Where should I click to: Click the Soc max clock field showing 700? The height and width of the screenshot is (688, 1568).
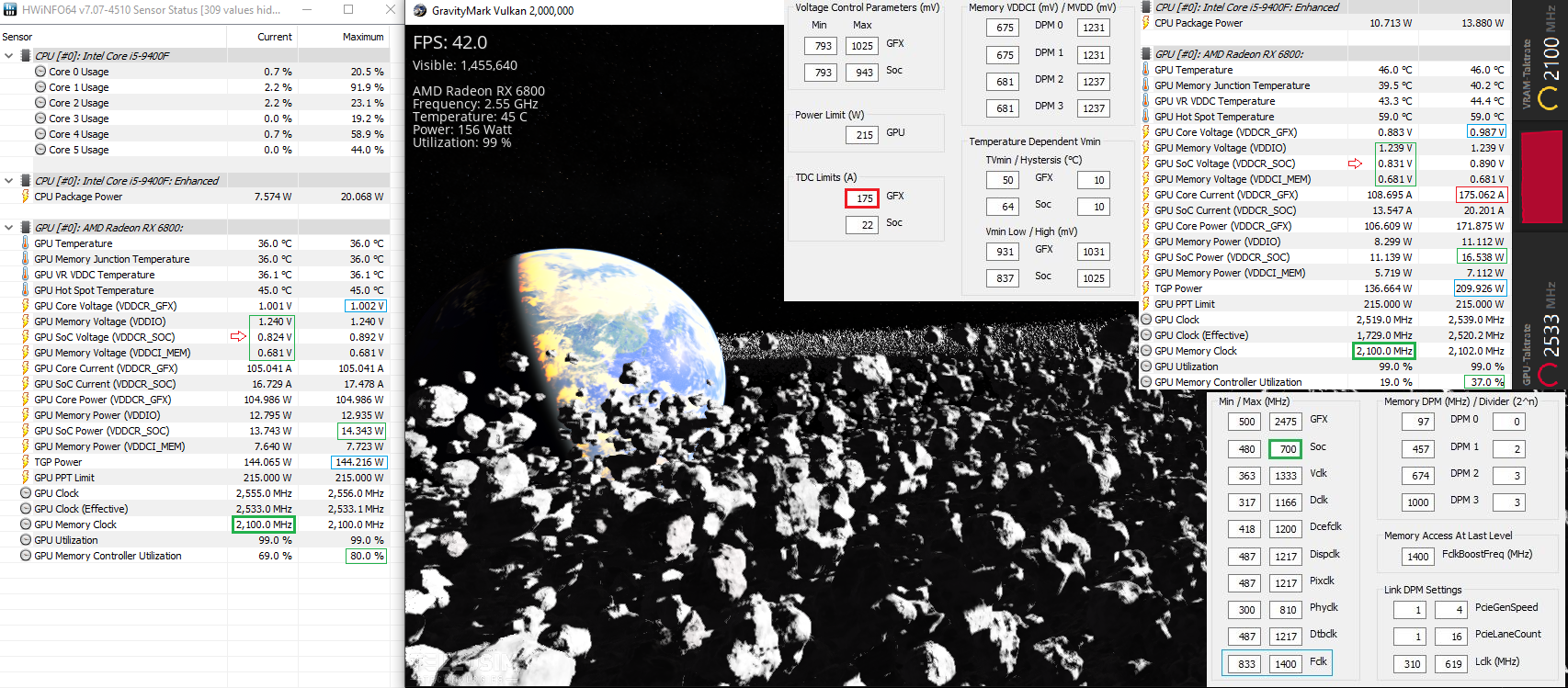point(1285,449)
